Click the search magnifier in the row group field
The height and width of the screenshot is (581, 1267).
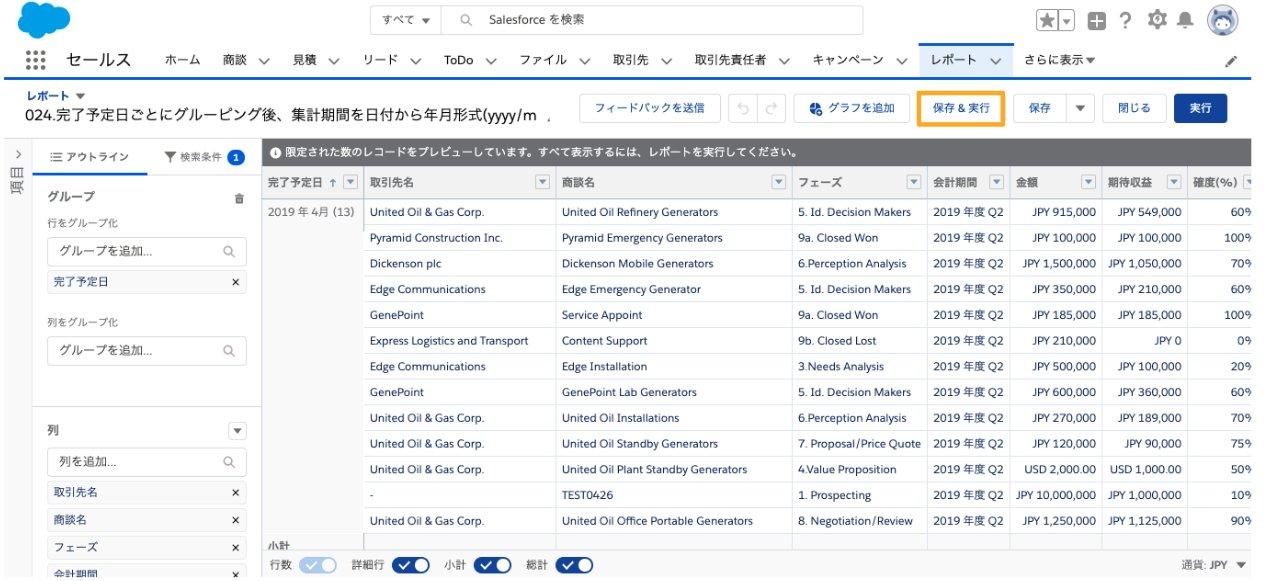tap(229, 252)
